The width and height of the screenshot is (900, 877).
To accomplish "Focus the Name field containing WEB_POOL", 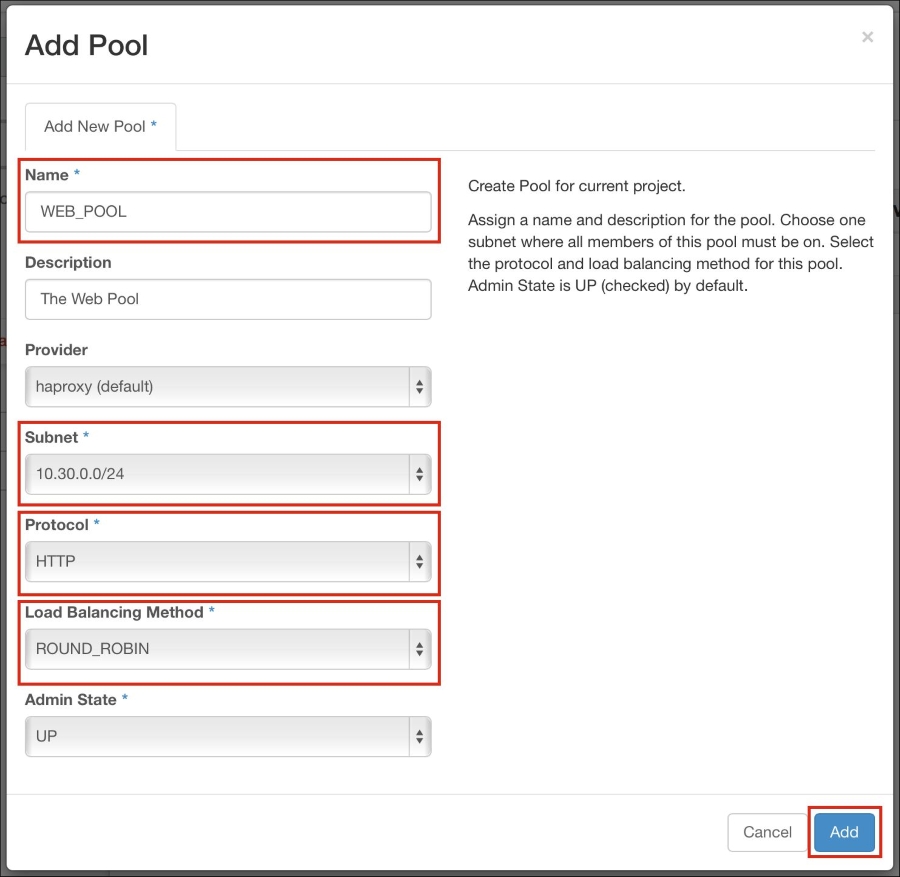I will click(x=228, y=212).
